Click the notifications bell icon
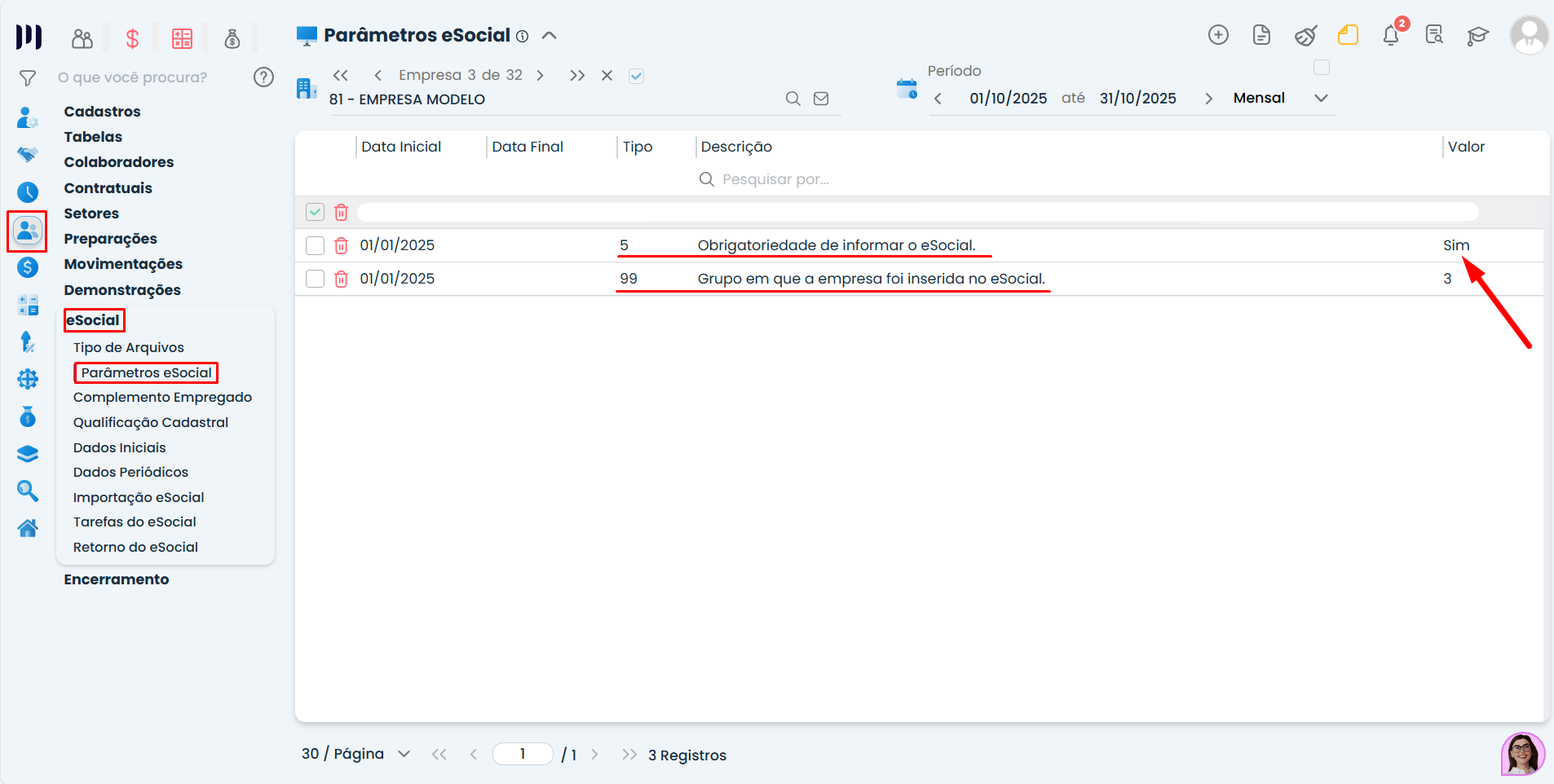The width and height of the screenshot is (1554, 784). 1391,36
